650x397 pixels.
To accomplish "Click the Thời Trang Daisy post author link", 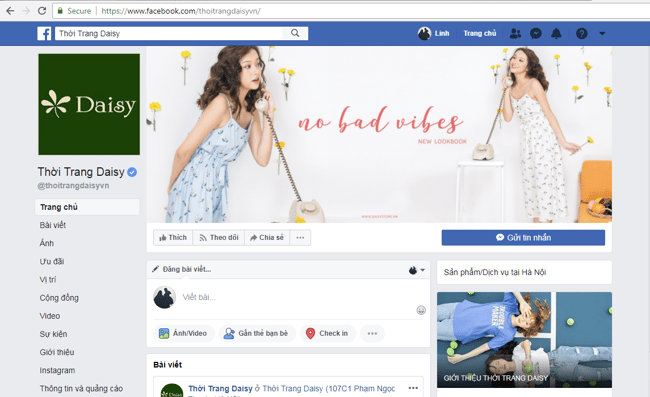I will coord(220,389).
